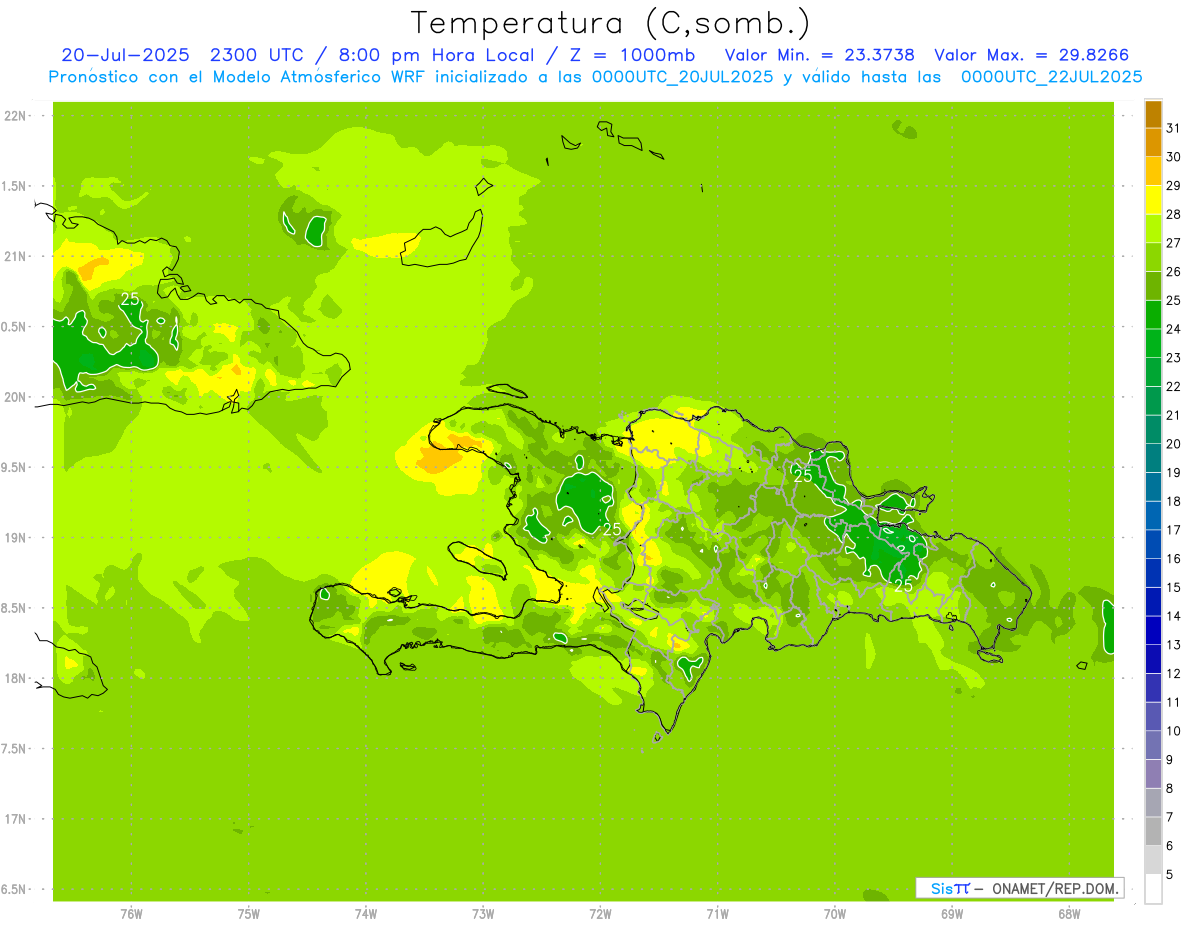This screenshot has height=927, width=1200.
Task: Click the colorbar label "25" in legend
Action: 1173,300
